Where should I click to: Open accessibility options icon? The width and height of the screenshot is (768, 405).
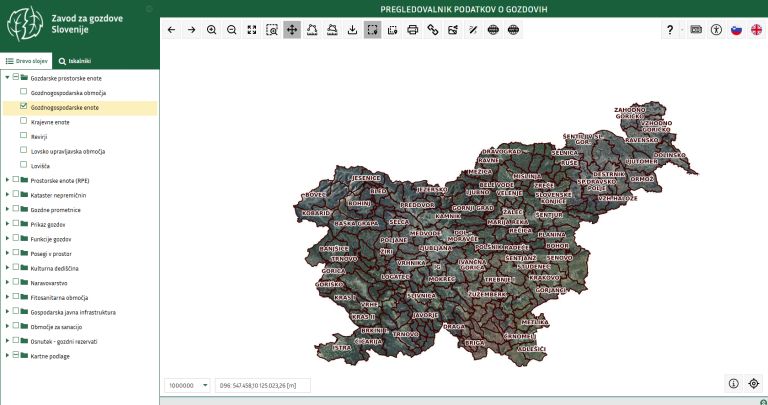click(x=716, y=30)
